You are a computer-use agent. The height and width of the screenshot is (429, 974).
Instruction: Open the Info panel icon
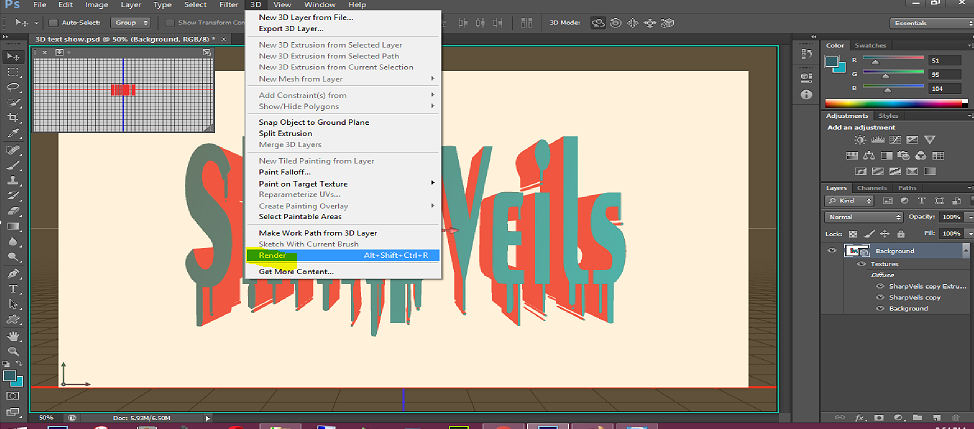[806, 94]
